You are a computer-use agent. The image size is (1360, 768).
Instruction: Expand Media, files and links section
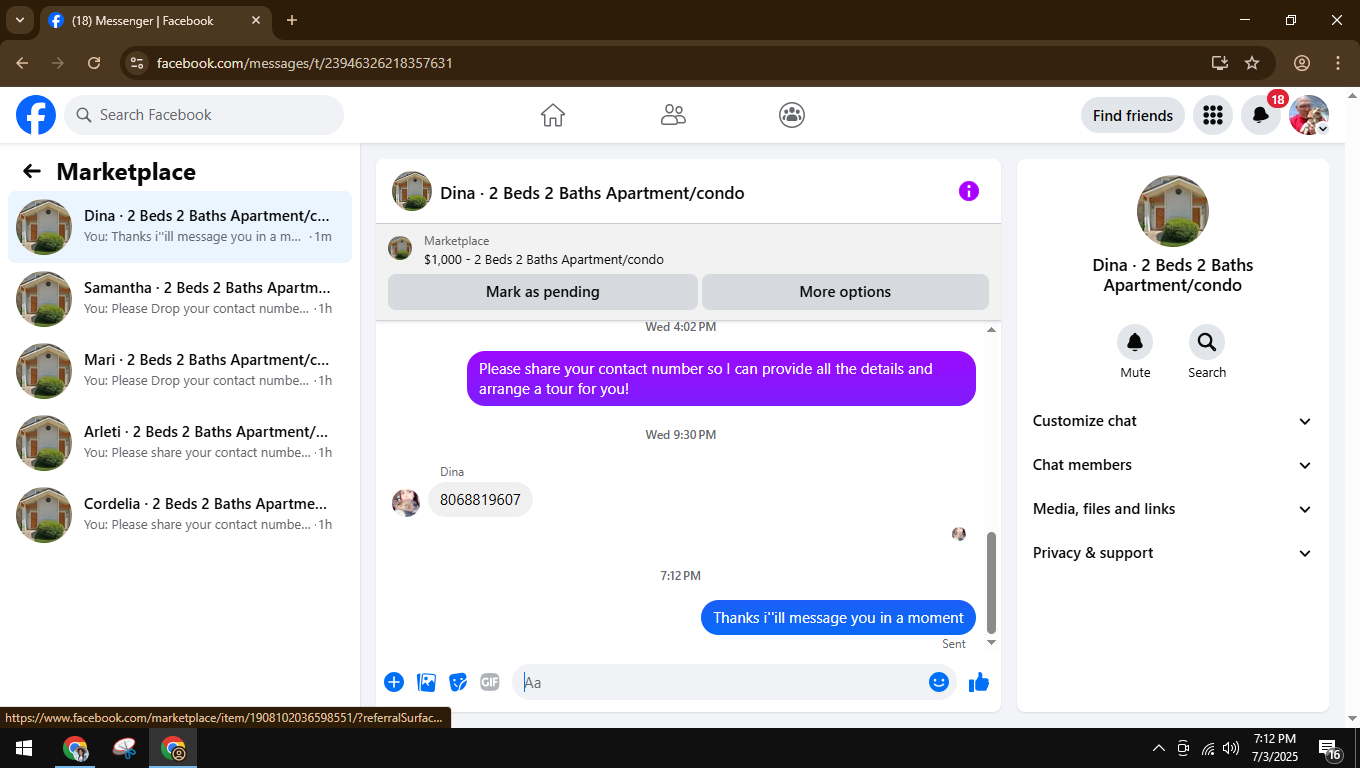pyautogui.click(x=1172, y=509)
